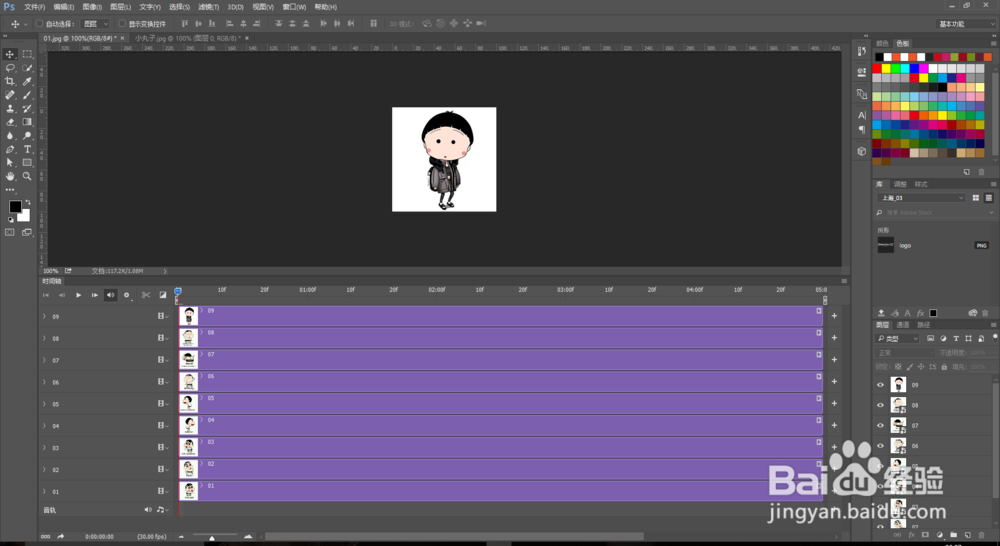Open the 文件 menu
The height and width of the screenshot is (546, 1000).
[34, 7]
